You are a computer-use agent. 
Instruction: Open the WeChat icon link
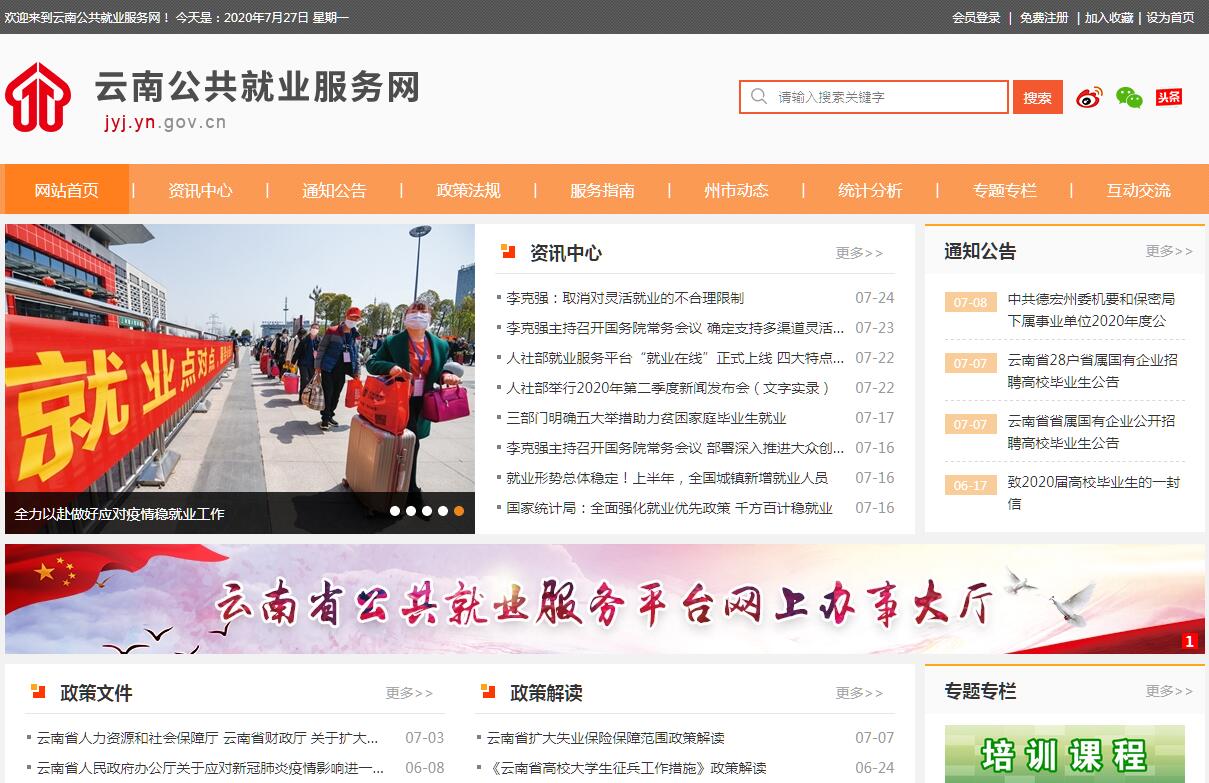tap(1129, 97)
